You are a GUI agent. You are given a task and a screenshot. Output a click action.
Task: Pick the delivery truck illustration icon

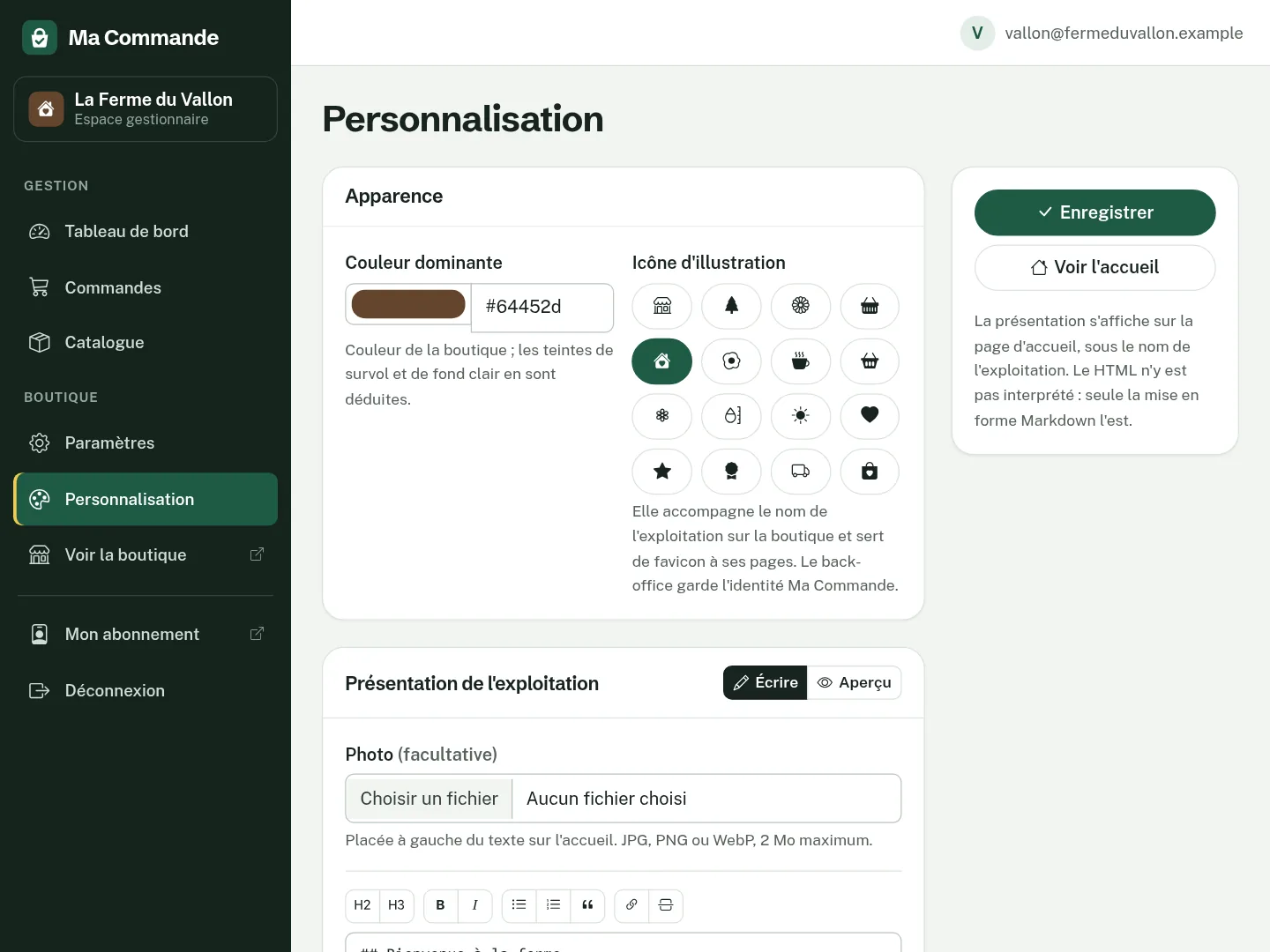(x=801, y=472)
